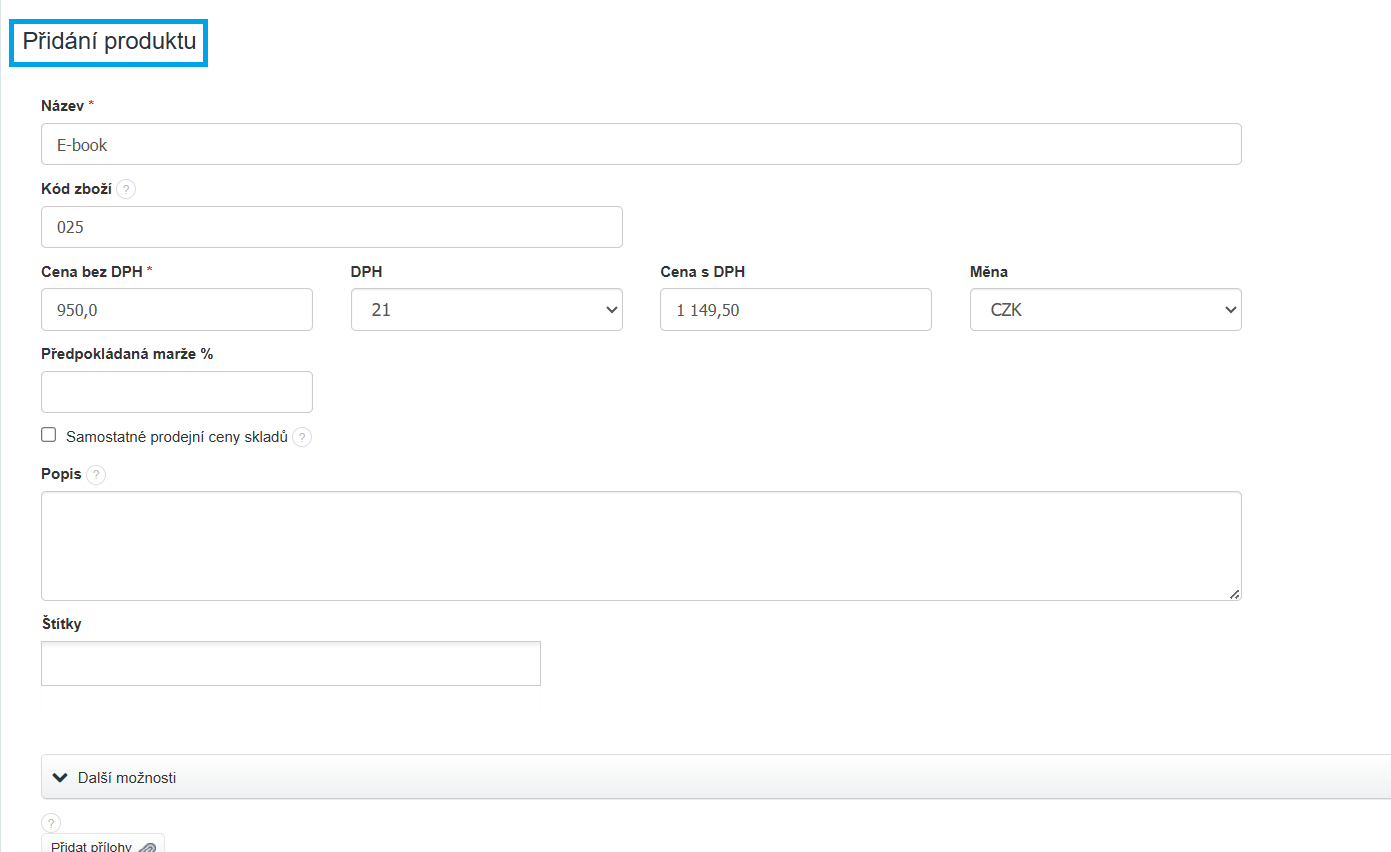Click the Cena bez DPH label
Viewport: 1391px width, 852px height.
(93, 271)
